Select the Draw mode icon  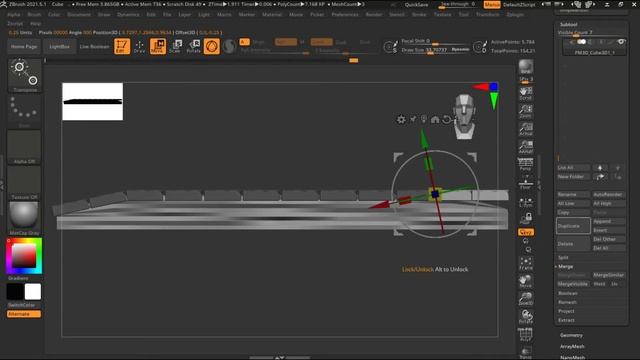139,47
